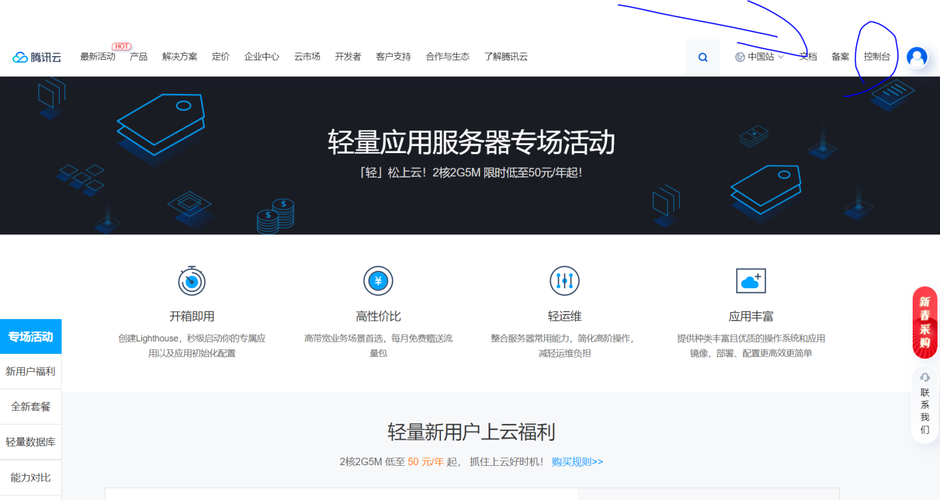Click the 高性价比 feature title

(x=378, y=316)
